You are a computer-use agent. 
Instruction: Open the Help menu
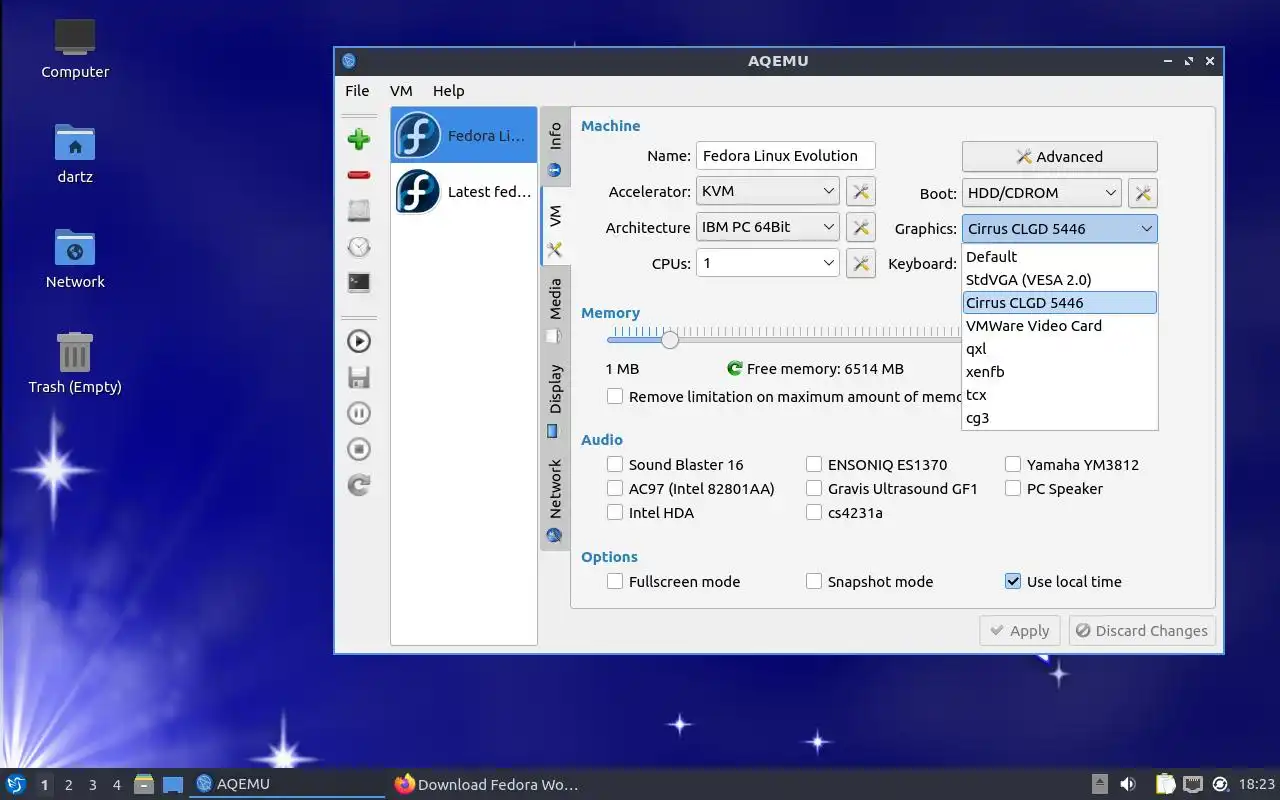[x=448, y=91]
